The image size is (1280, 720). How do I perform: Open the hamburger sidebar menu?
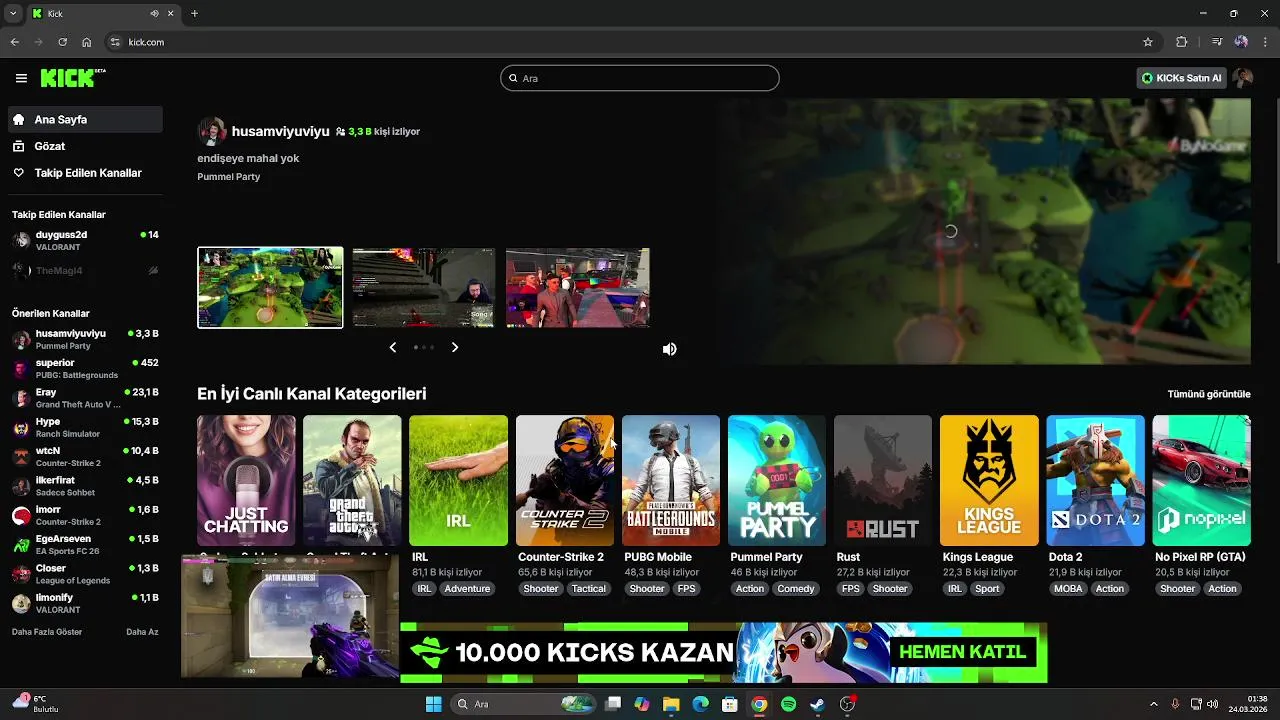pyautogui.click(x=21, y=78)
